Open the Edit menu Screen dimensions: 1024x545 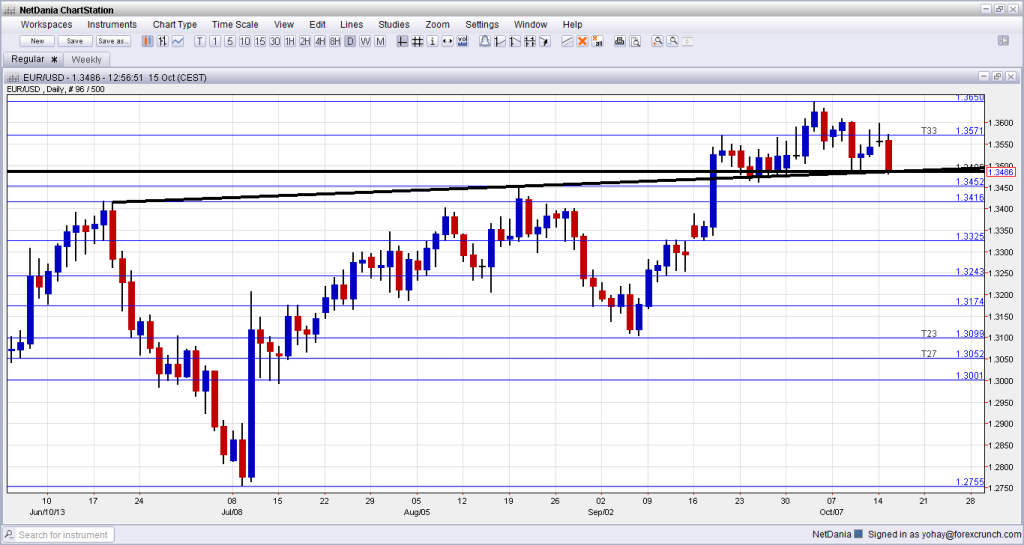pyautogui.click(x=317, y=24)
